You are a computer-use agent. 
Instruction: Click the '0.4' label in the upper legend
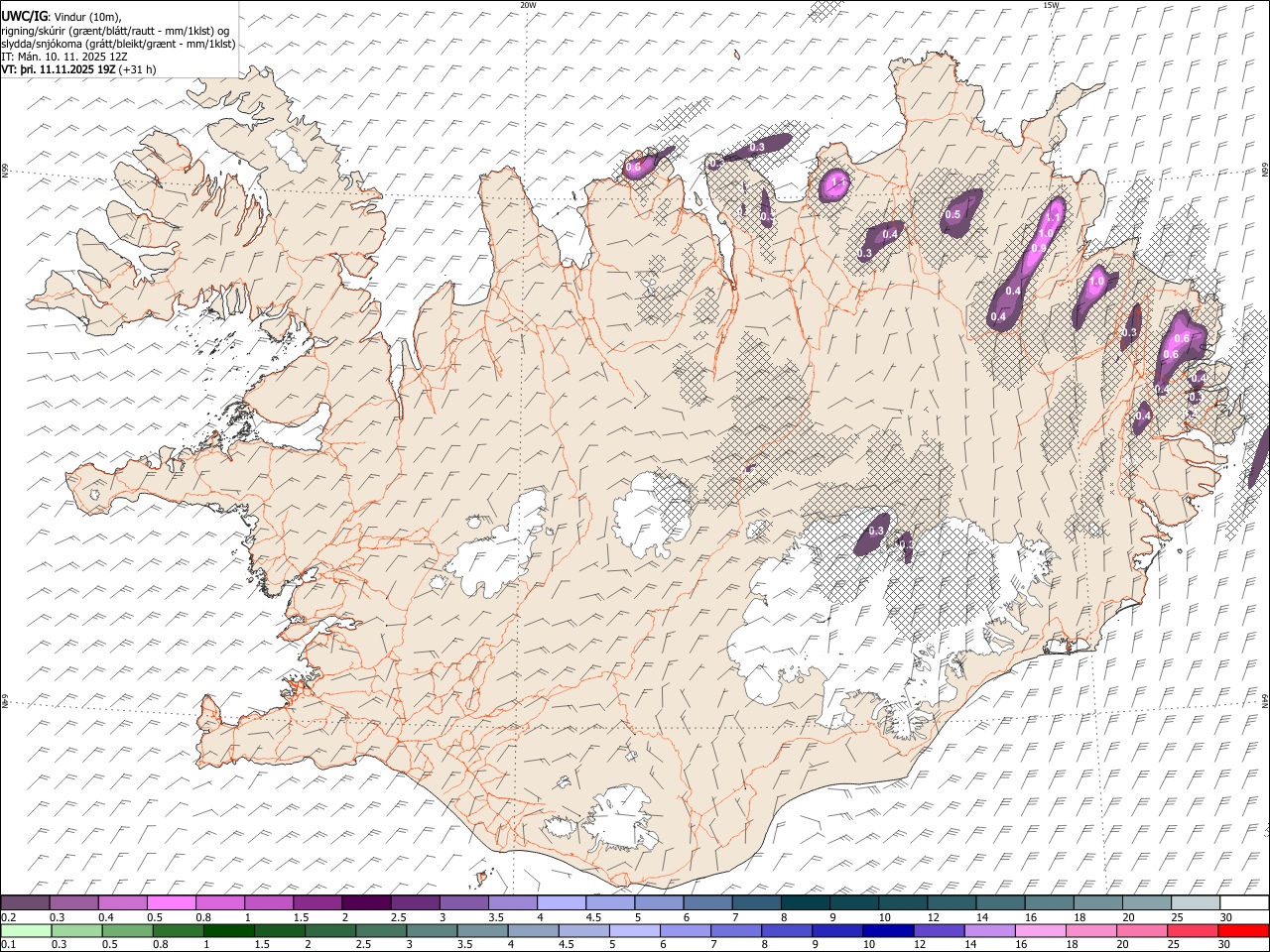point(105,917)
